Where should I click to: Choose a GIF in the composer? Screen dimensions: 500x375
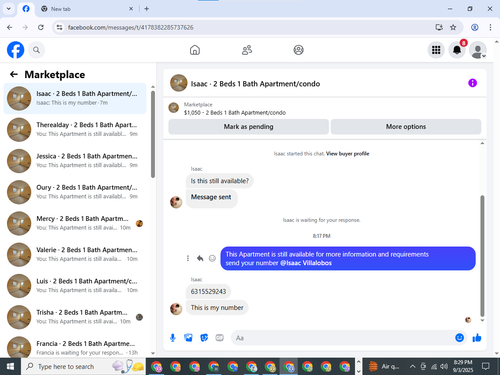click(219, 338)
